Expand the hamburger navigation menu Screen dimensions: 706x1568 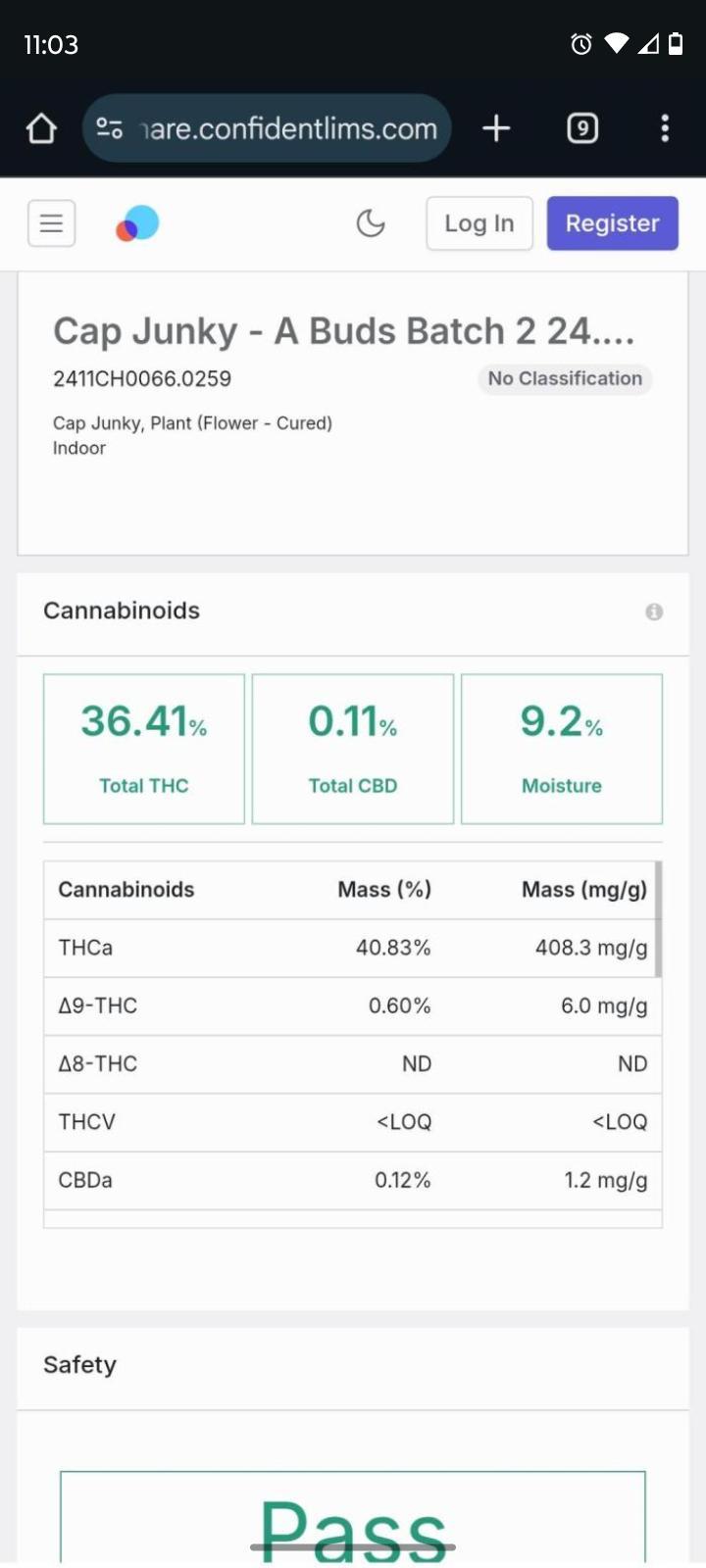[51, 223]
